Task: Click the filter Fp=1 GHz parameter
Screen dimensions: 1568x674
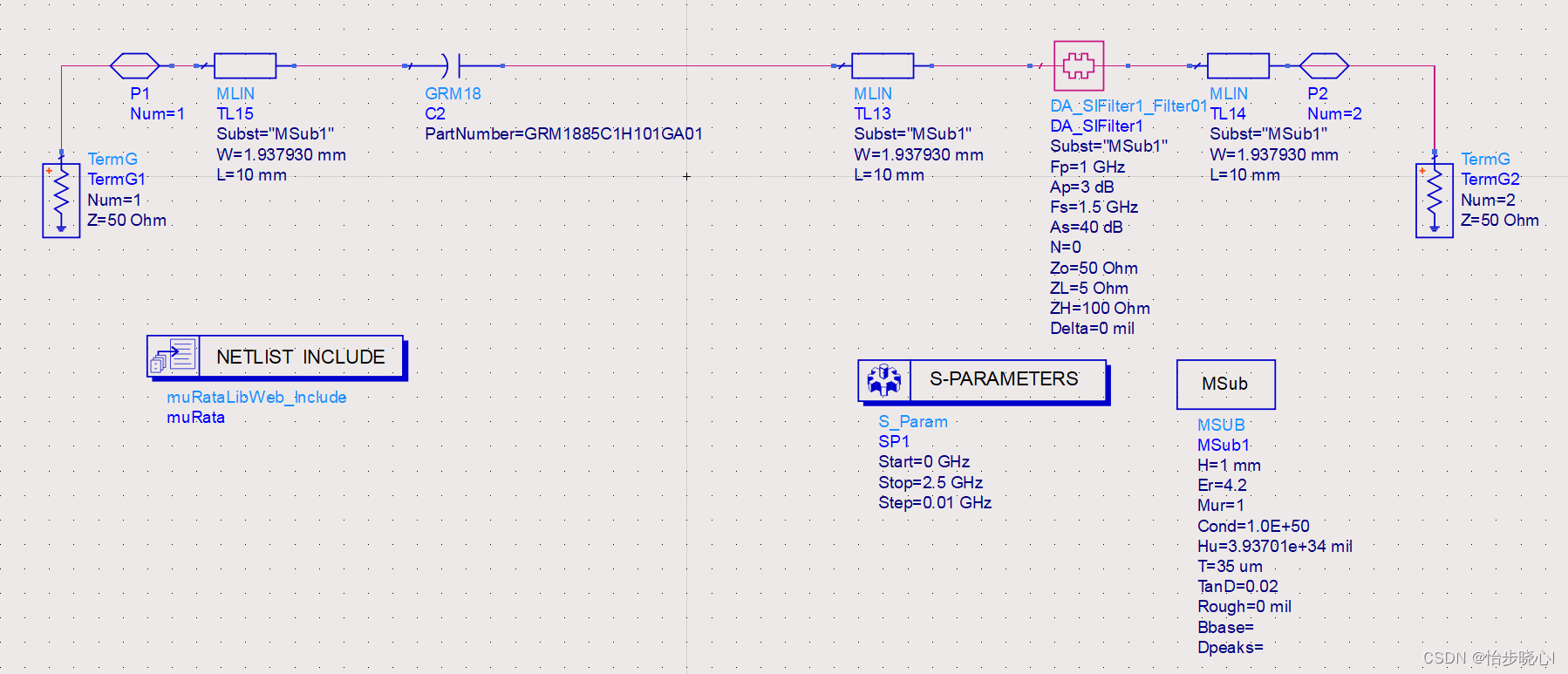Action: pos(1087,167)
